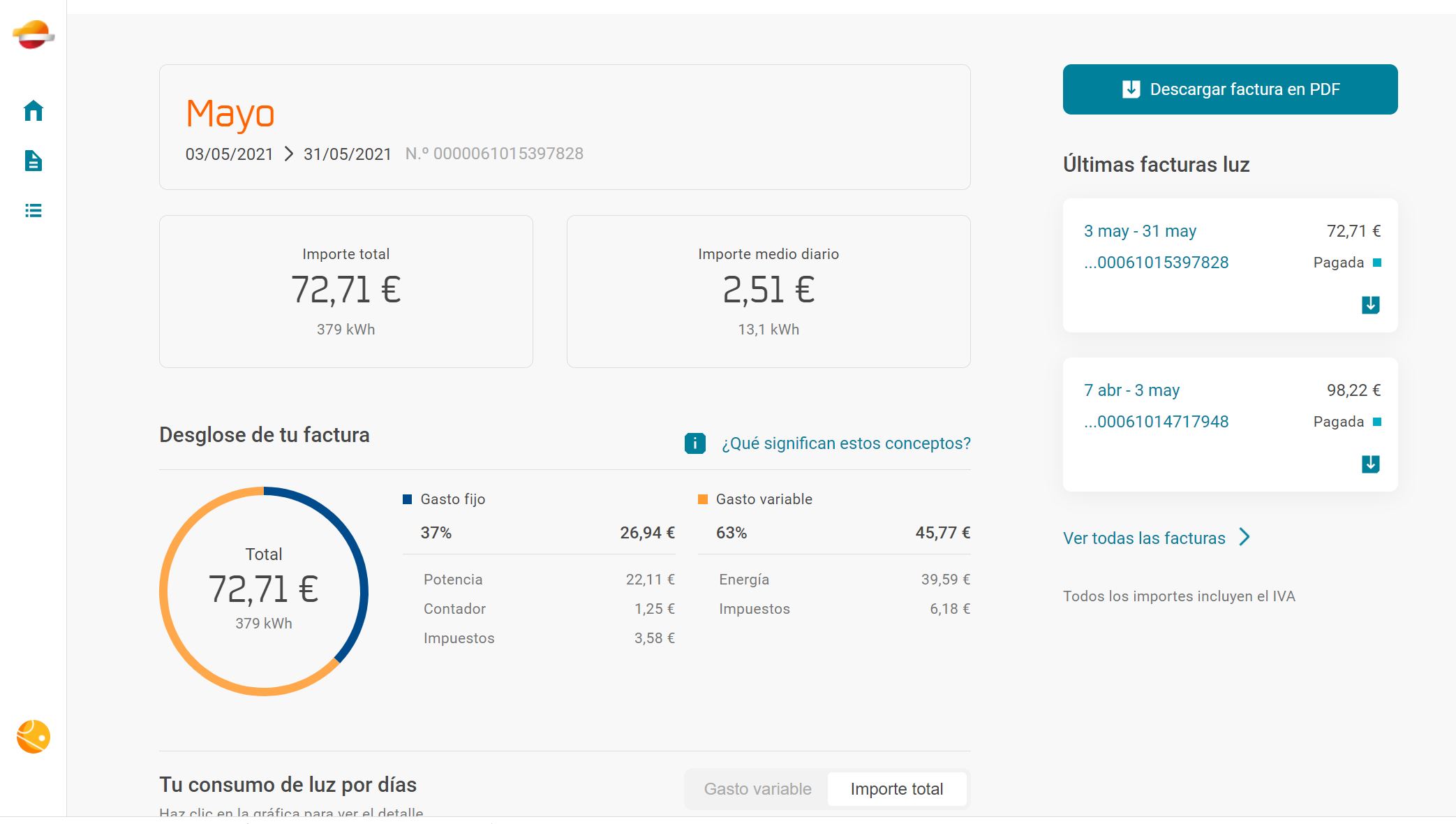
Task: Click the blue Gasto fijo legend swatch
Action: 408,499
